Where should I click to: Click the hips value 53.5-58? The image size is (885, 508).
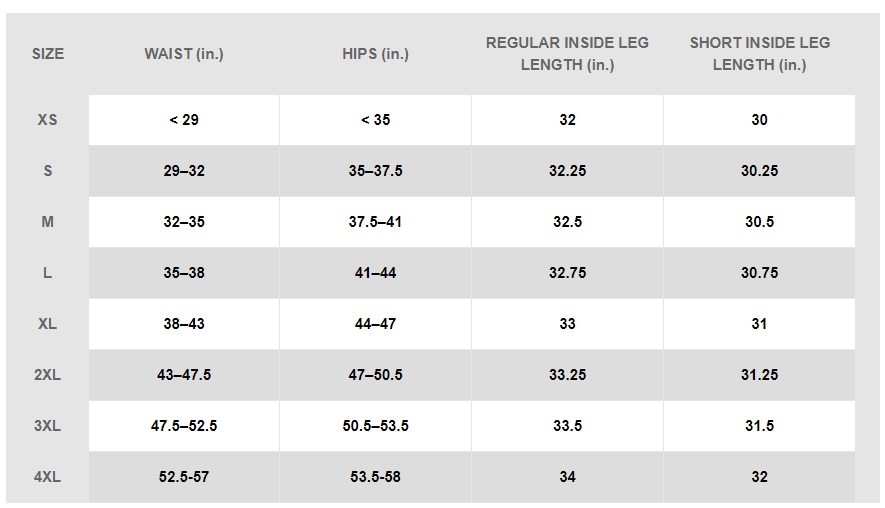(x=375, y=477)
